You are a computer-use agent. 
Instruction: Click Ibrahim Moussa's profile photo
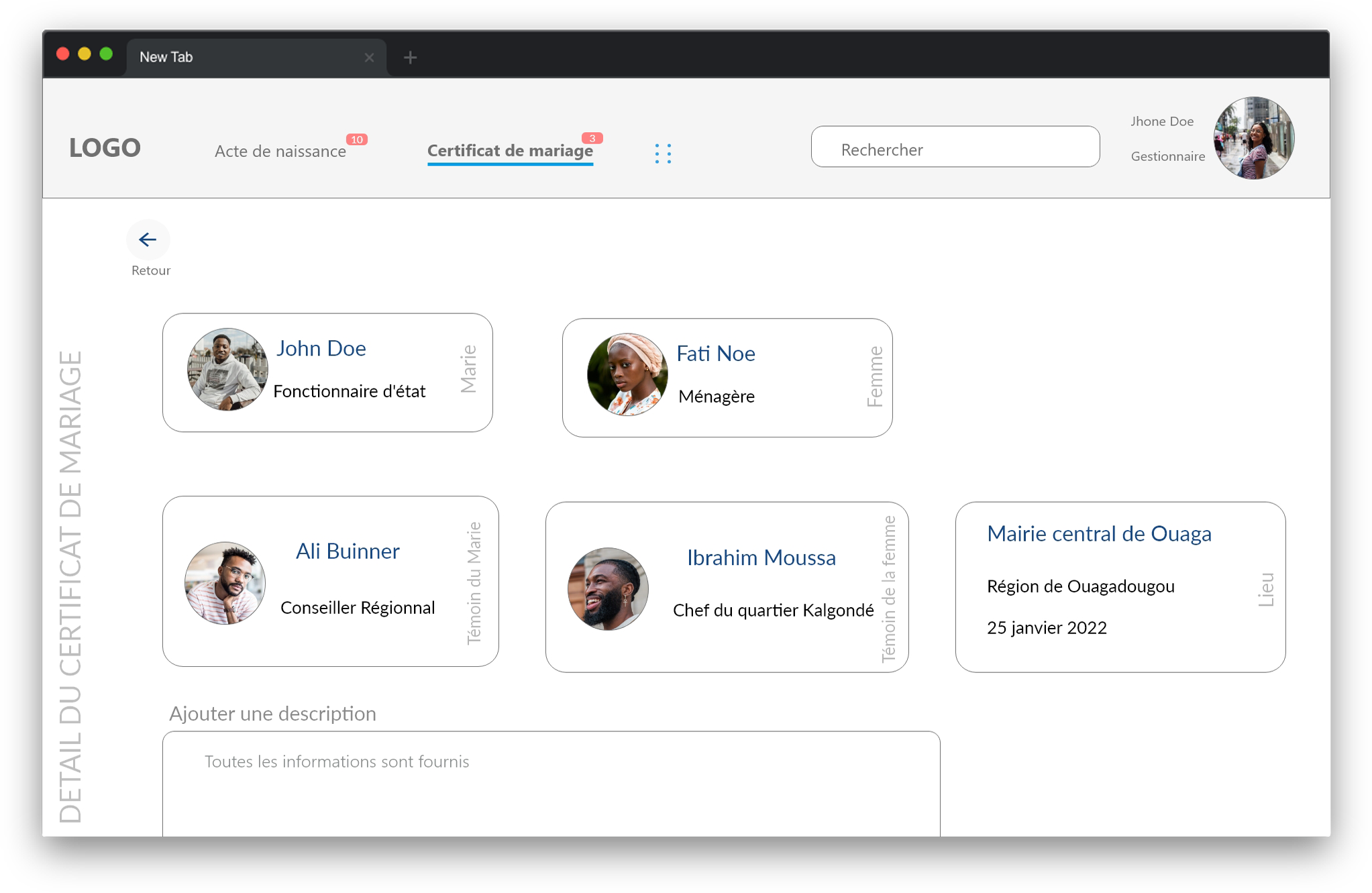[x=608, y=588]
